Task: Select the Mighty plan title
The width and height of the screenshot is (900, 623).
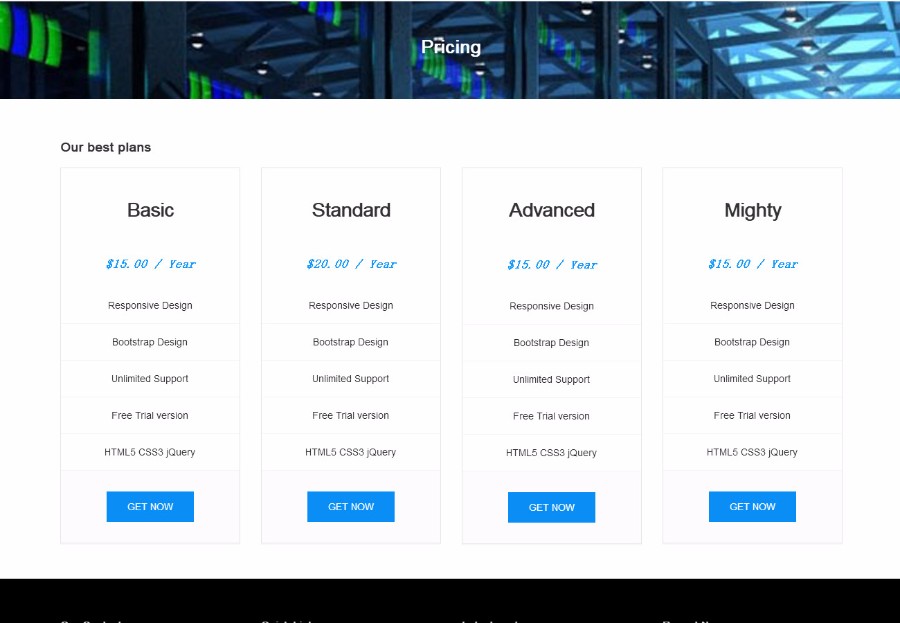Action: coord(752,211)
